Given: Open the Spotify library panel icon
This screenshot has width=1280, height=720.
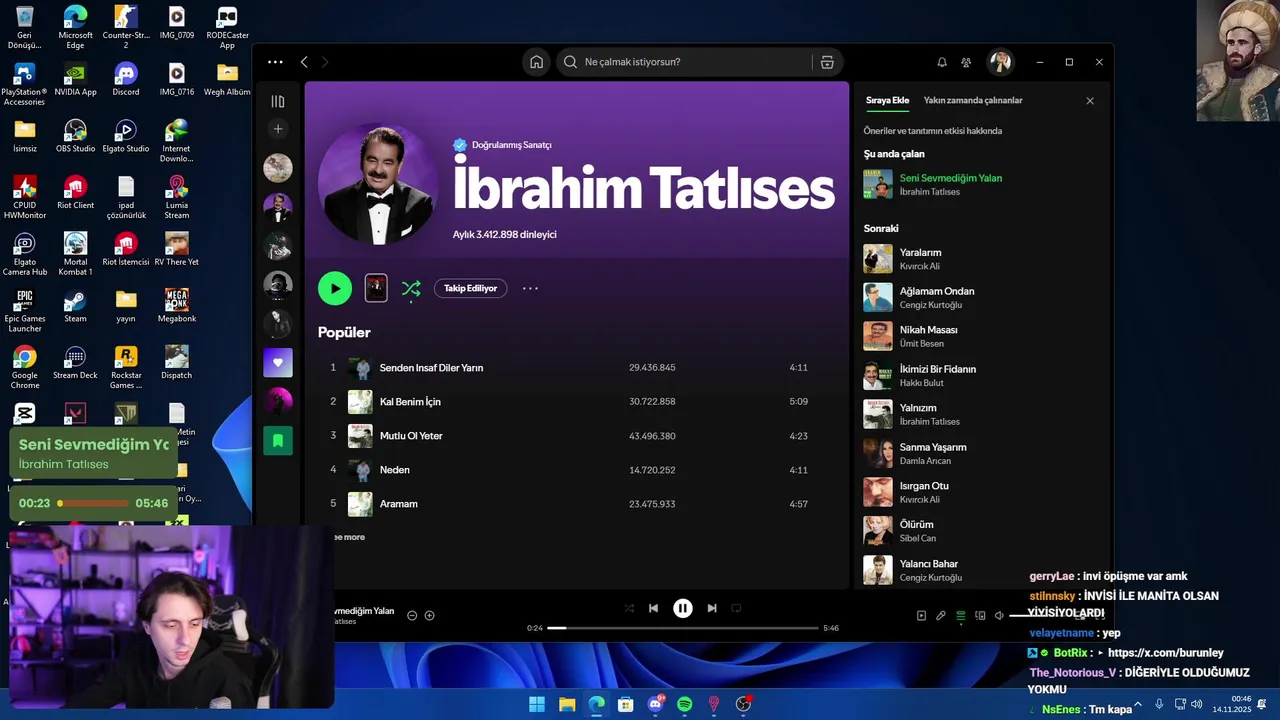Looking at the screenshot, I should (278, 101).
